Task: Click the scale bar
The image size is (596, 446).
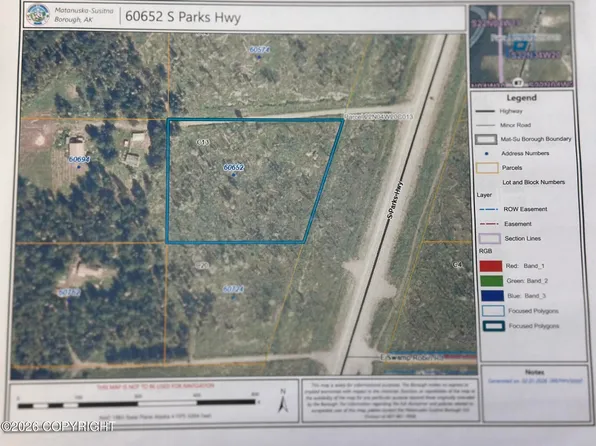Action: (137, 403)
